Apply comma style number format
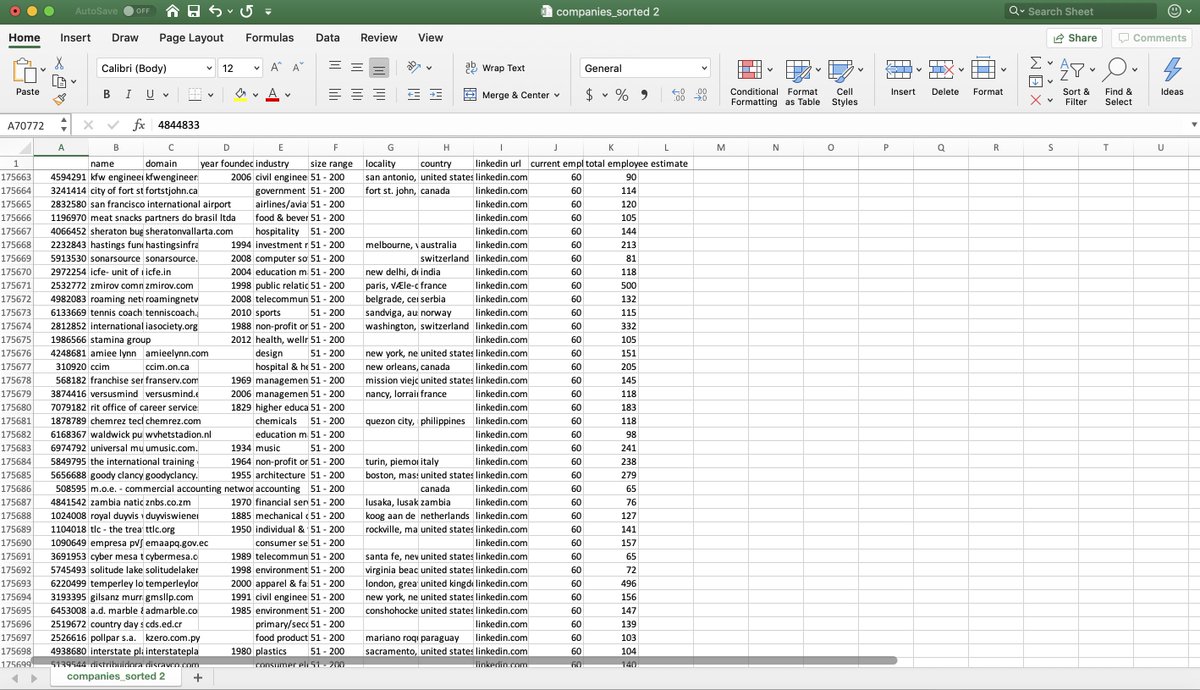Image resolution: width=1200 pixels, height=690 pixels. point(644,95)
